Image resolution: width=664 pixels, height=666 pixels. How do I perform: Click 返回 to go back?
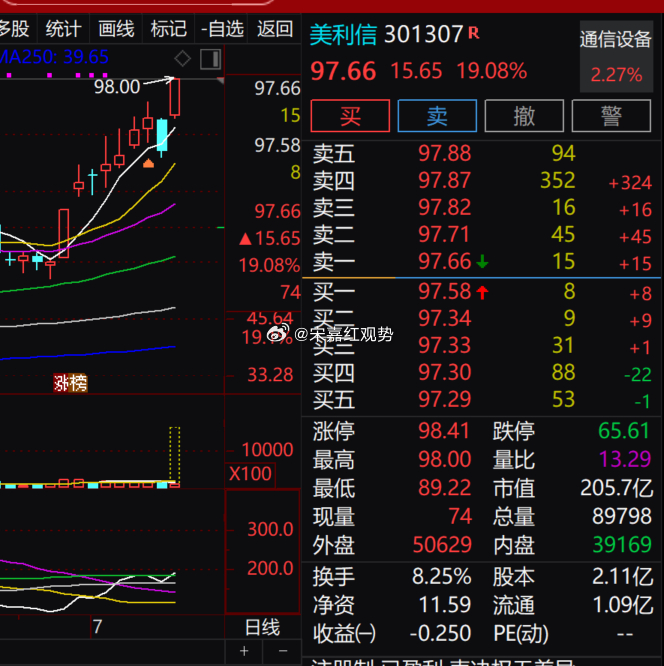tap(275, 29)
